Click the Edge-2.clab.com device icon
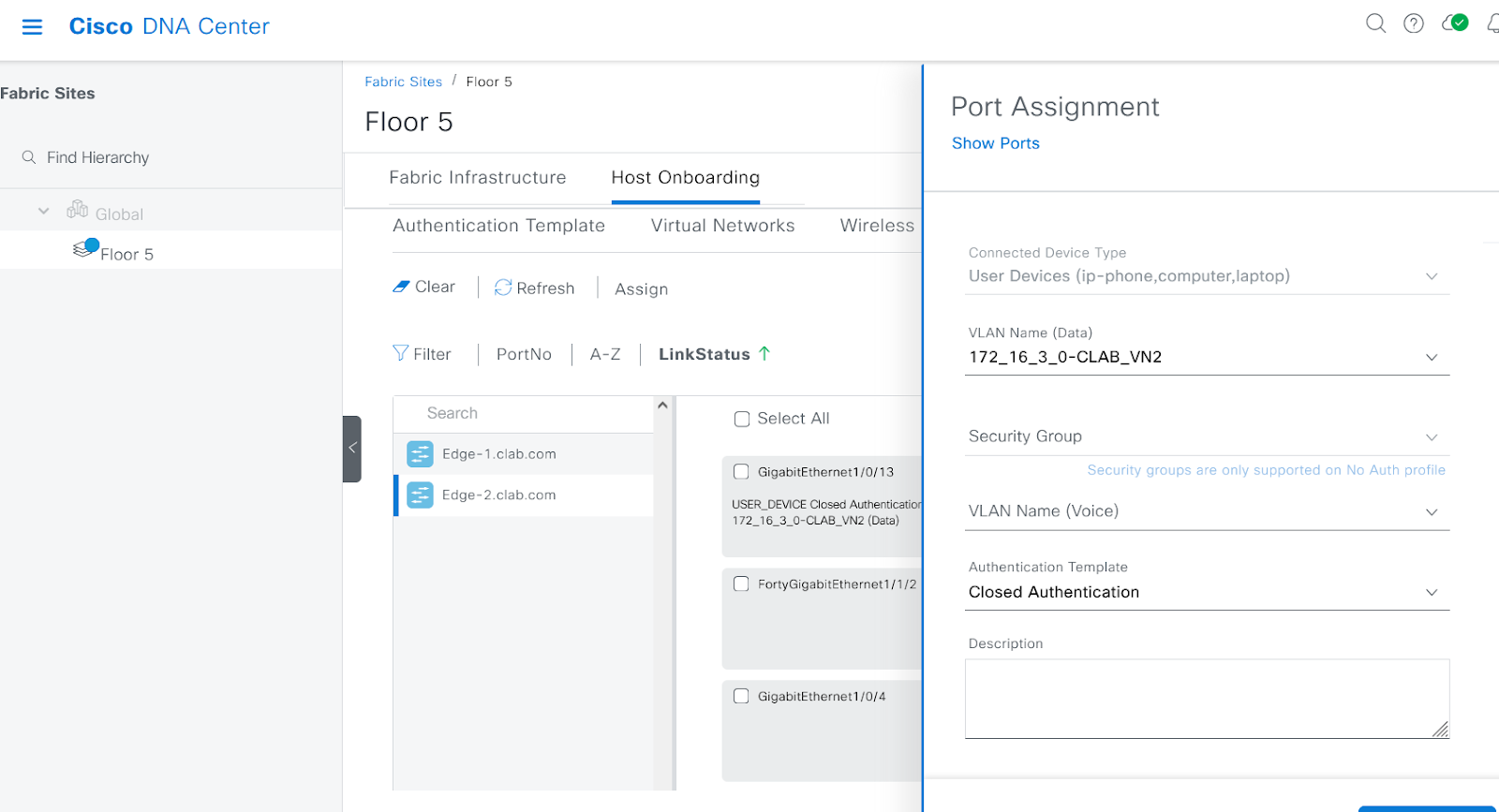Image resolution: width=1499 pixels, height=812 pixels. 421,495
